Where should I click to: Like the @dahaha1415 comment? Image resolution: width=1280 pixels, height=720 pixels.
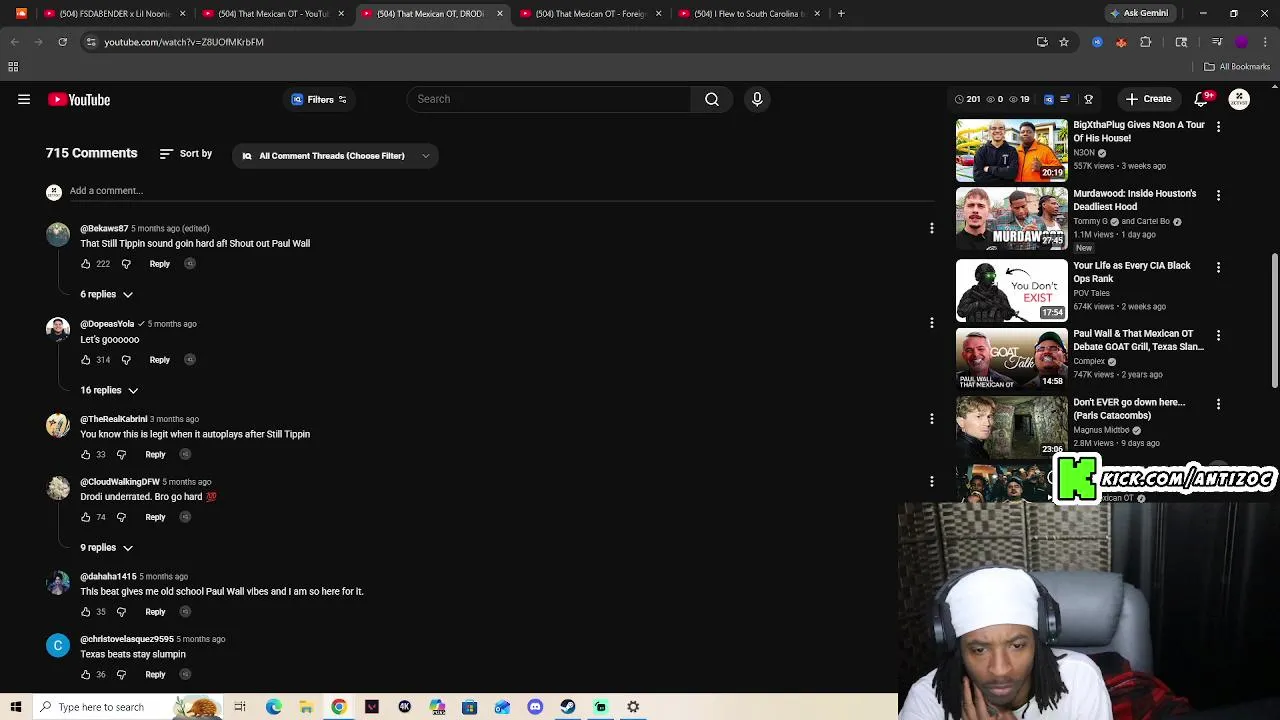(86, 612)
